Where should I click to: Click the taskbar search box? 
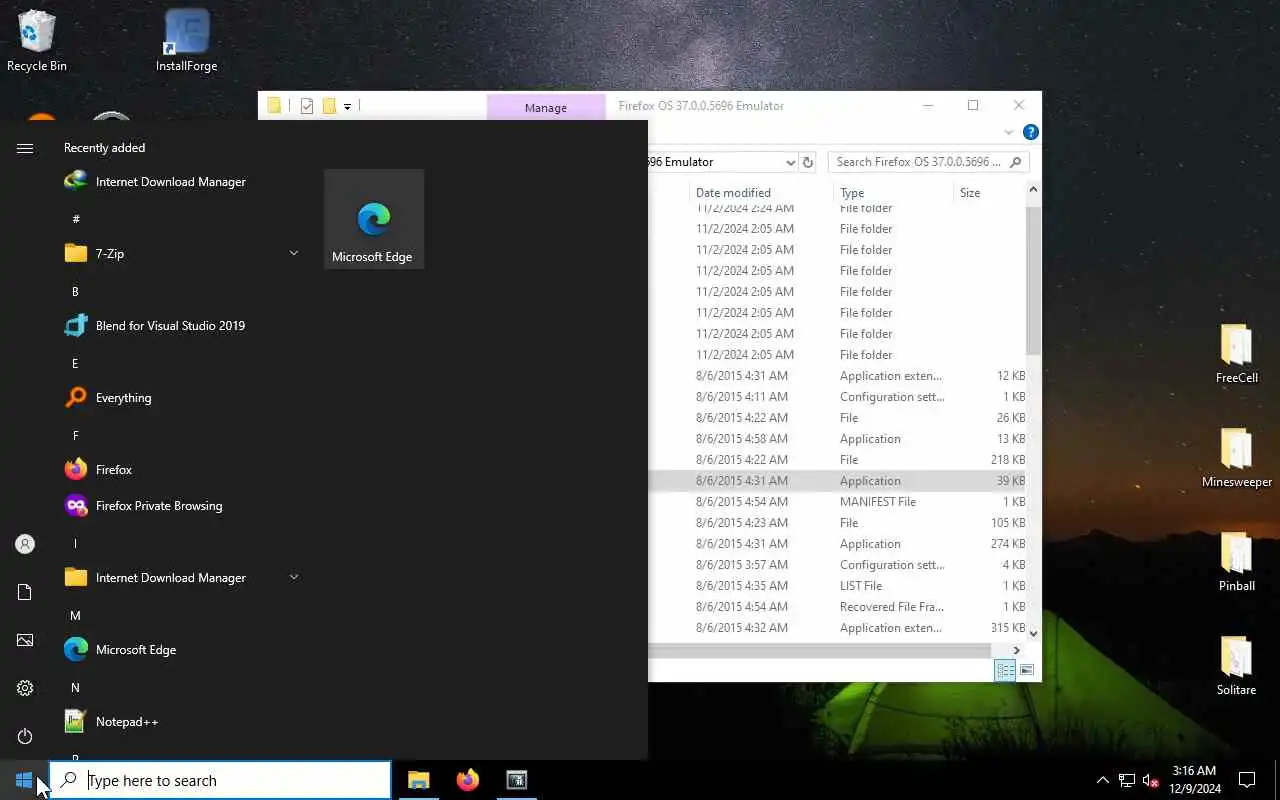click(220, 780)
